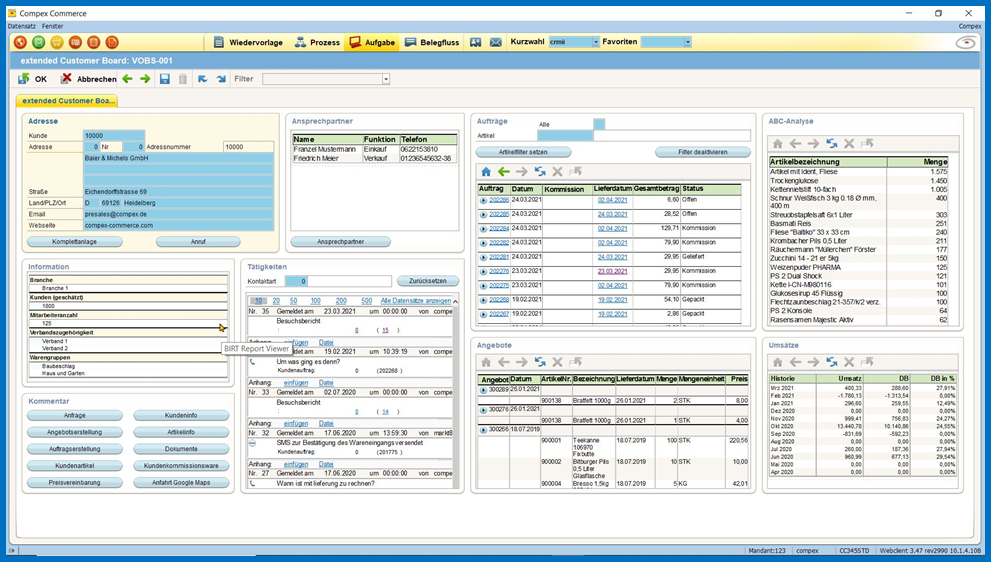Expand the Favoriten dropdown

(687, 42)
